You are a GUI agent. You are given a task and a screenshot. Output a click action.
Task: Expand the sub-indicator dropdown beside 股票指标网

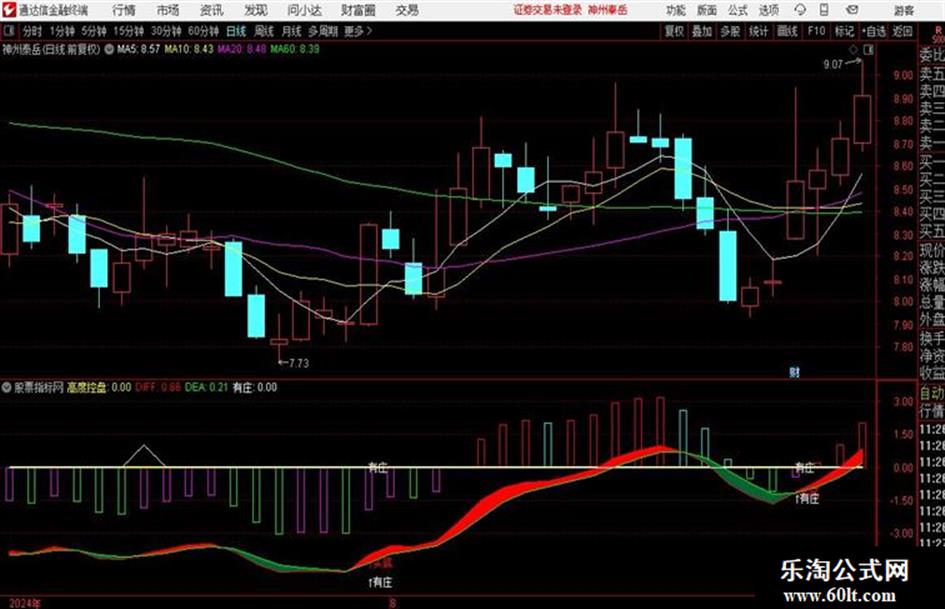click(x=7, y=387)
